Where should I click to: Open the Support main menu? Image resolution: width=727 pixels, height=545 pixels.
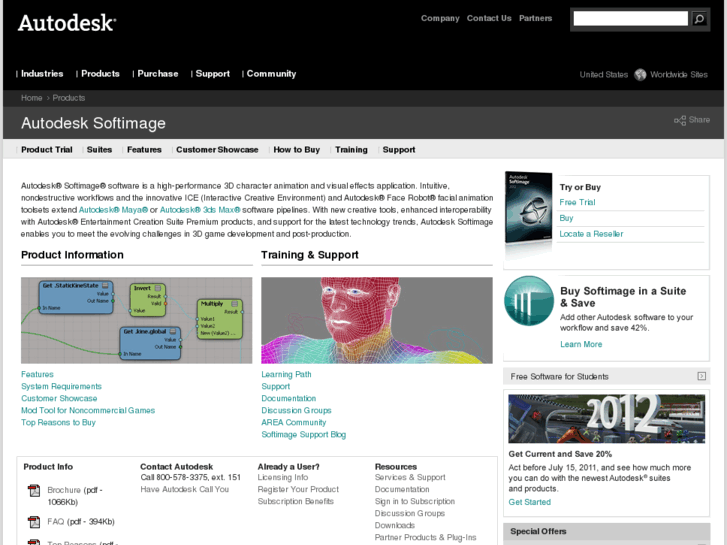(x=212, y=74)
